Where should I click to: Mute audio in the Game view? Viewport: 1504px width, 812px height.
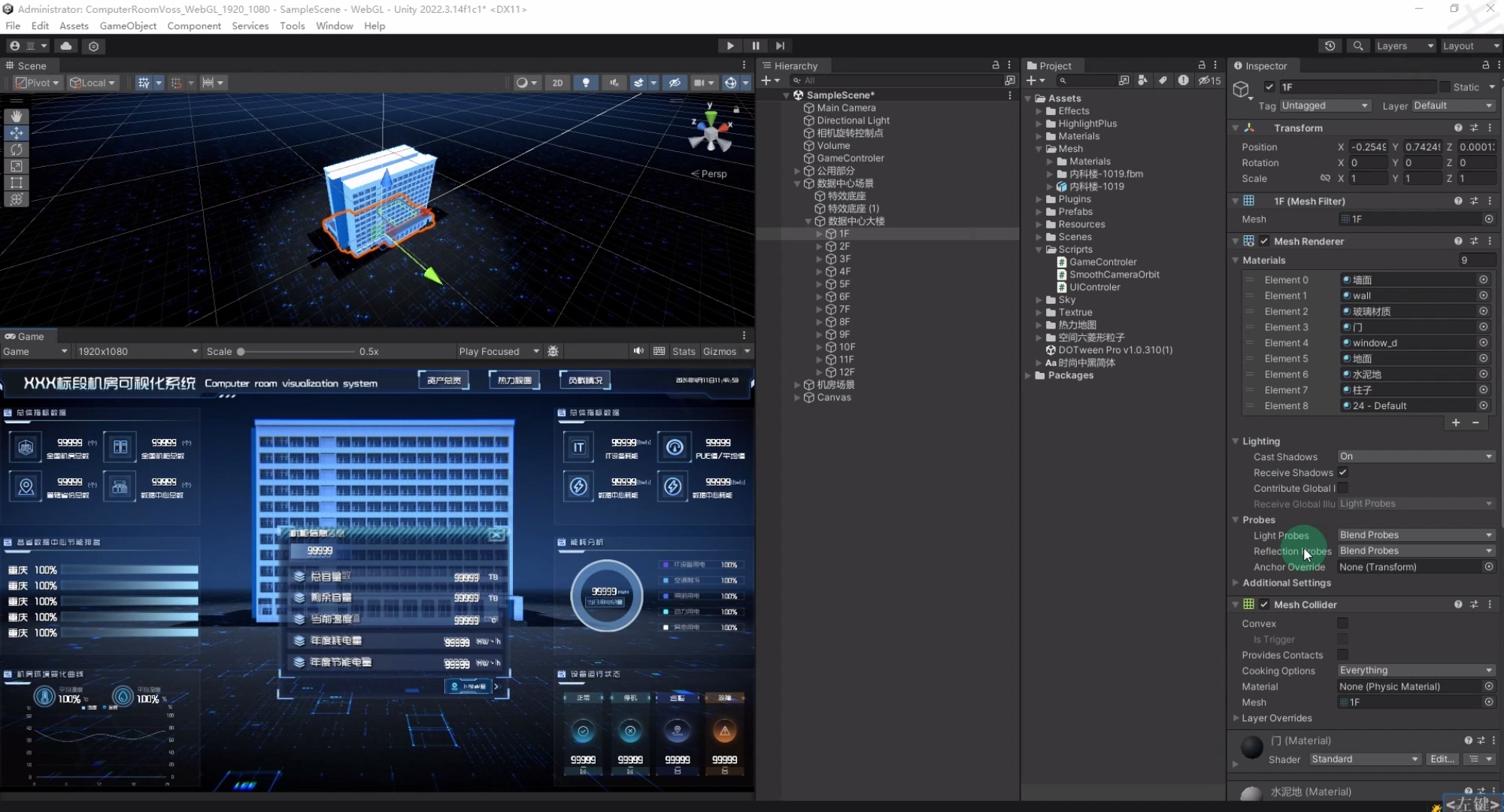[638, 350]
